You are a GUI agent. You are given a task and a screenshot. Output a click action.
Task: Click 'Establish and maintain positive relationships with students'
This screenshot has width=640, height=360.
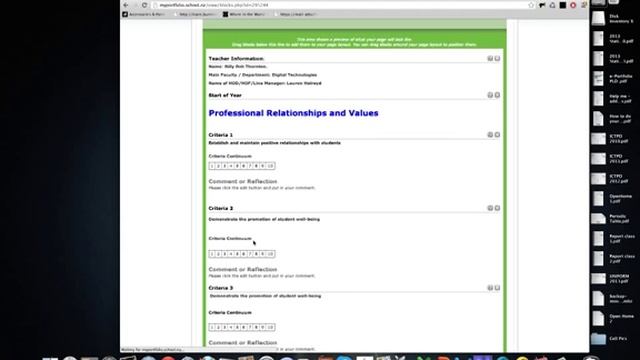pyautogui.click(x=275, y=143)
